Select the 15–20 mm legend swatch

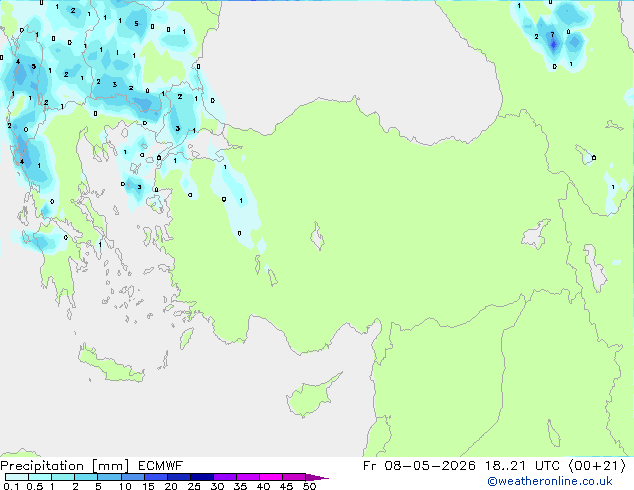(x=156, y=477)
